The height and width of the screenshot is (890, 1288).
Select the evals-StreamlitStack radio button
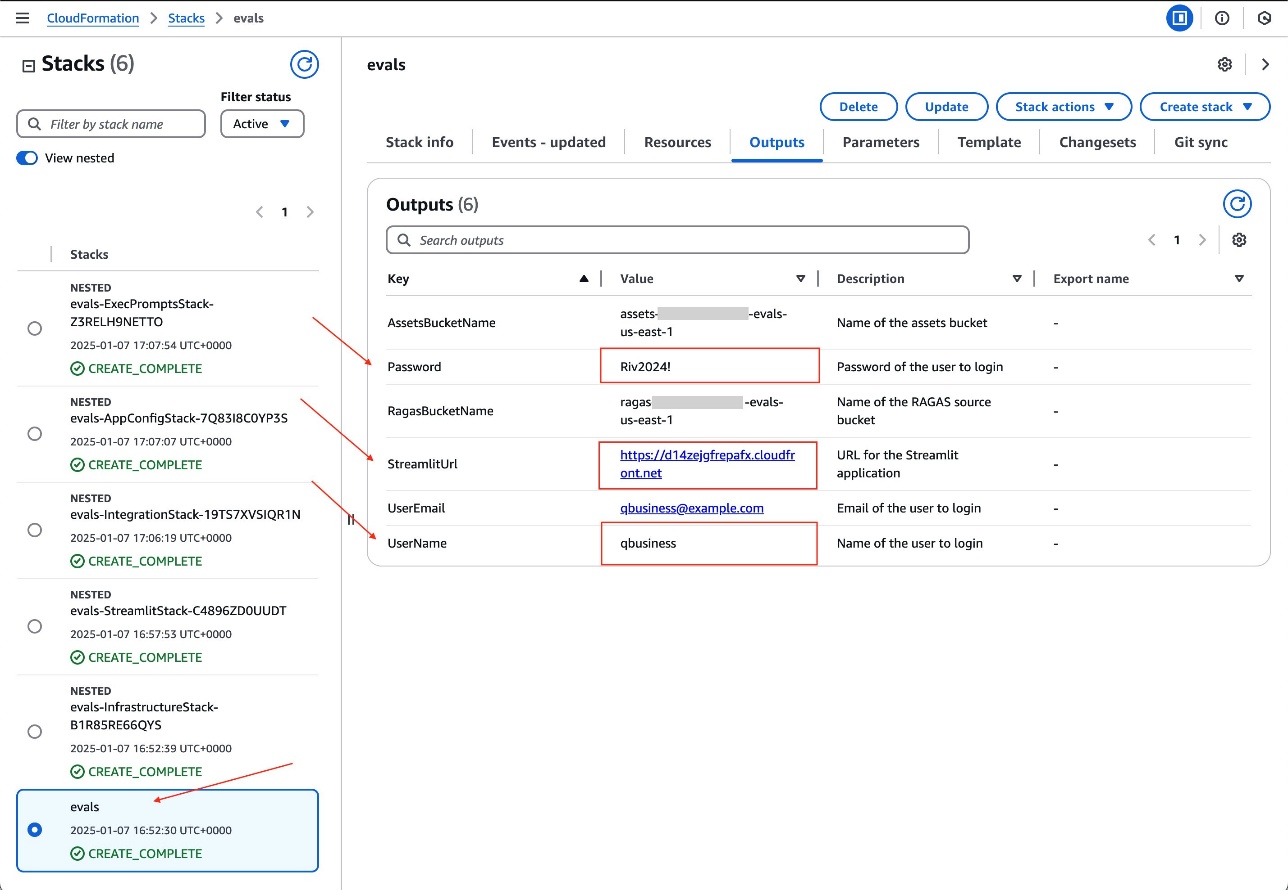tap(35, 626)
